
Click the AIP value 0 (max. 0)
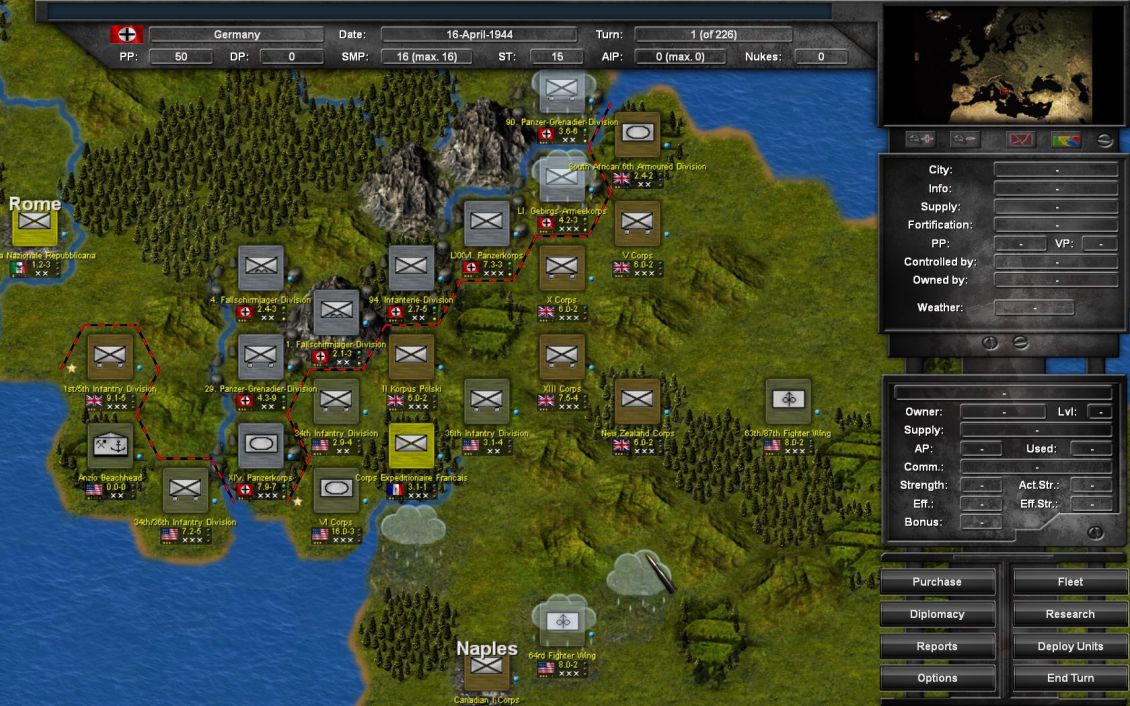(x=680, y=56)
